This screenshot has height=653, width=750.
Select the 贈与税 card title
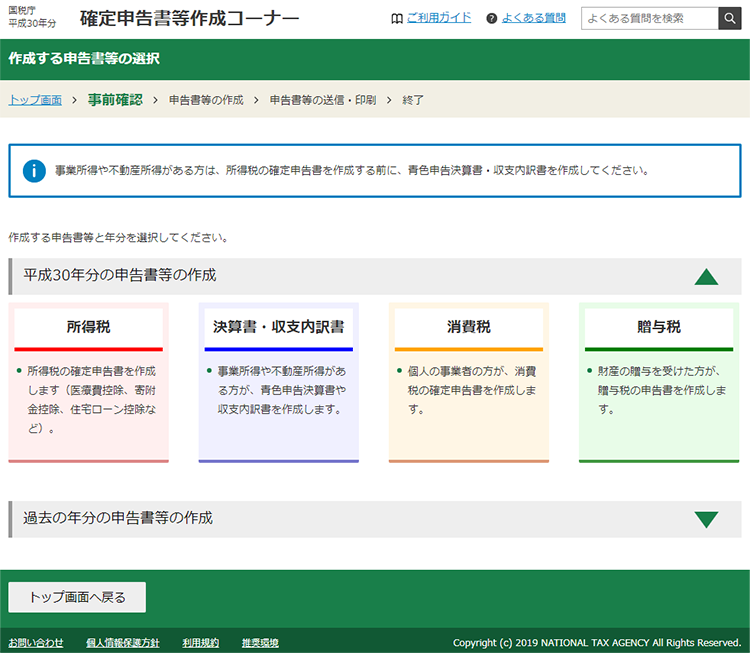[x=659, y=327]
